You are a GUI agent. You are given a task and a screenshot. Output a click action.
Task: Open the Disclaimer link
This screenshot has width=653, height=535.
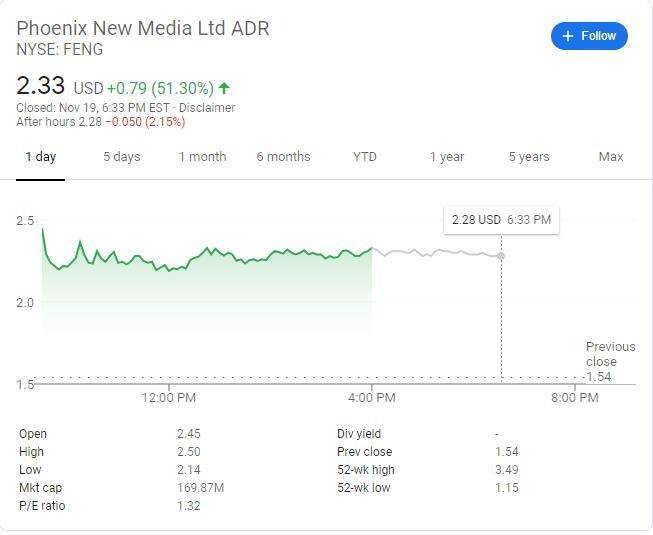(x=207, y=108)
